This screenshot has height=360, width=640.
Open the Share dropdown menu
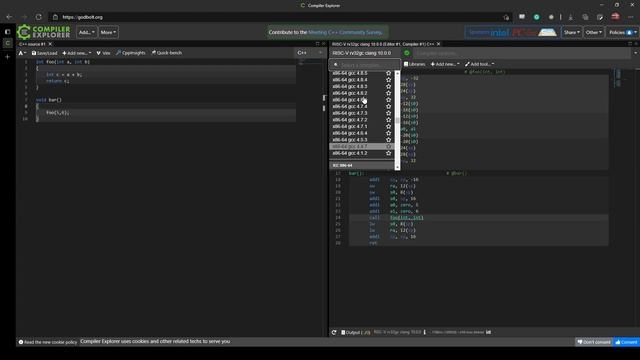(571, 32)
